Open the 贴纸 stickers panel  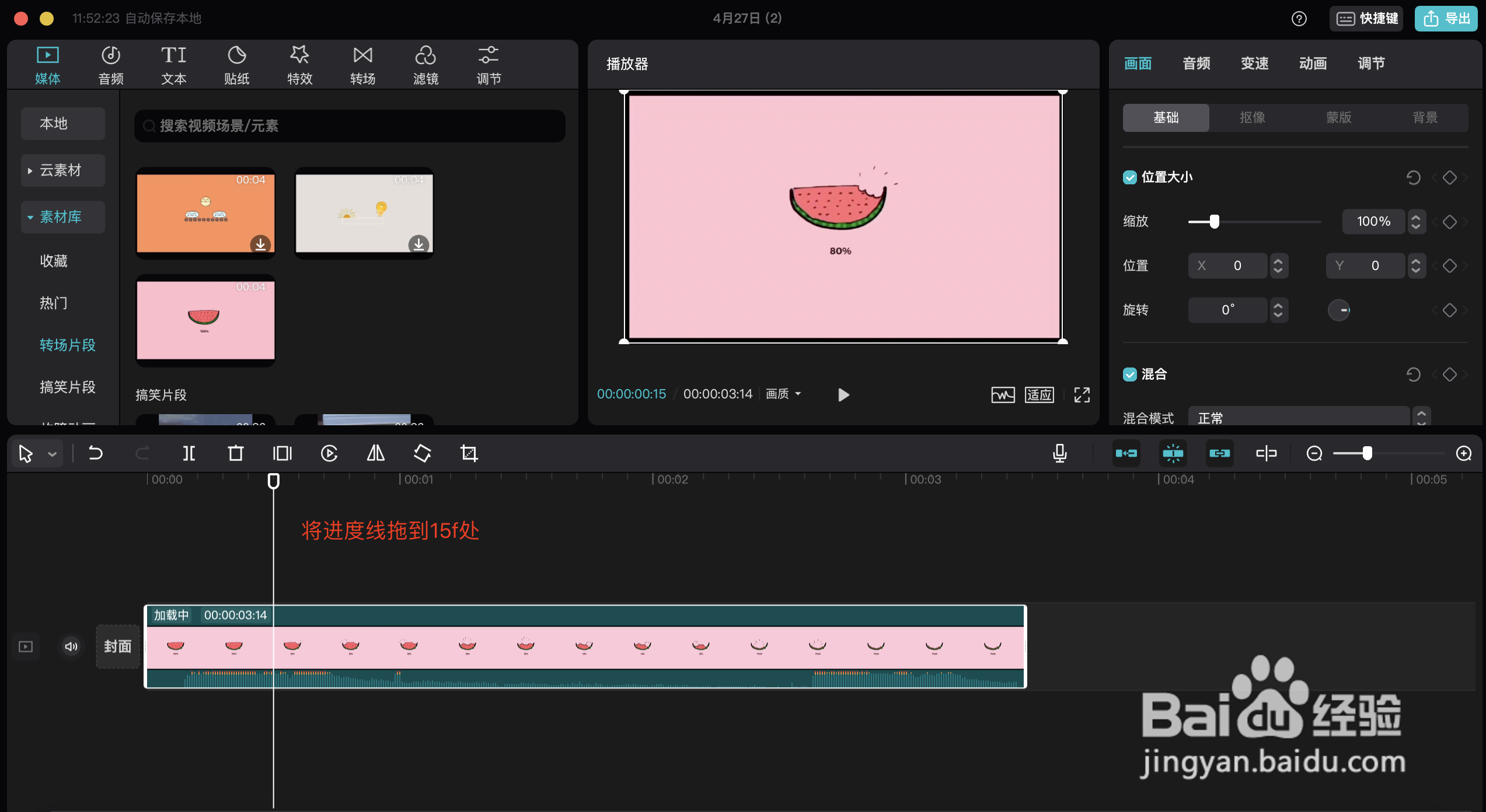[236, 65]
